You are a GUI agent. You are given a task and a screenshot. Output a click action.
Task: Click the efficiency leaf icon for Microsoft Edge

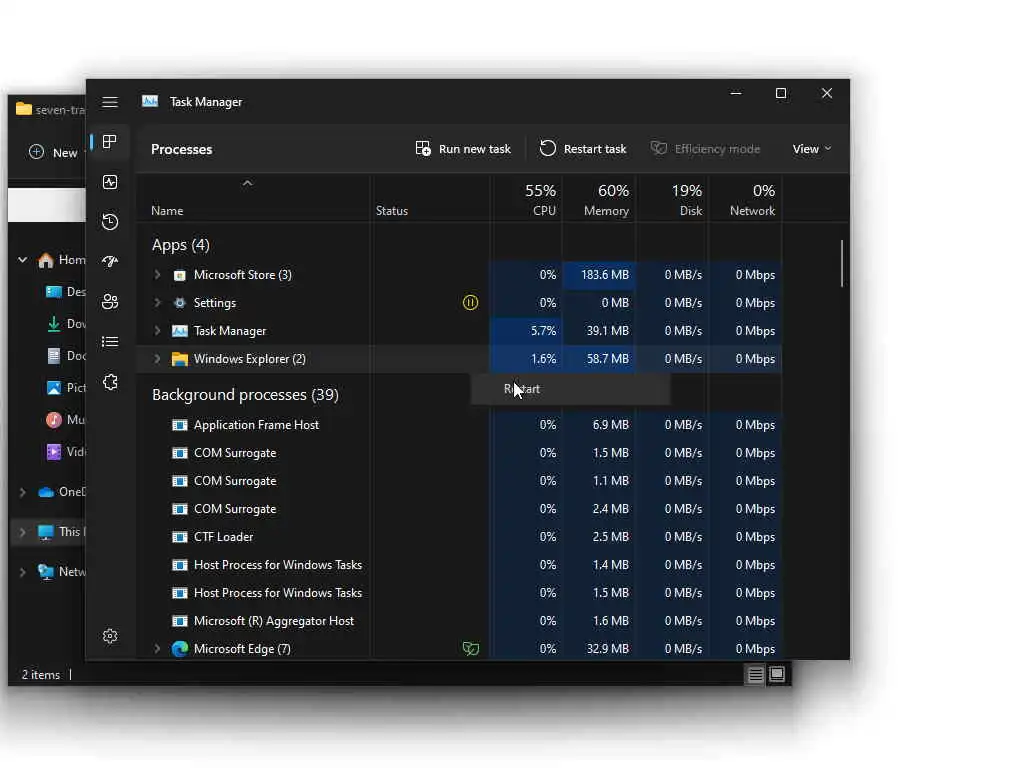click(x=470, y=648)
